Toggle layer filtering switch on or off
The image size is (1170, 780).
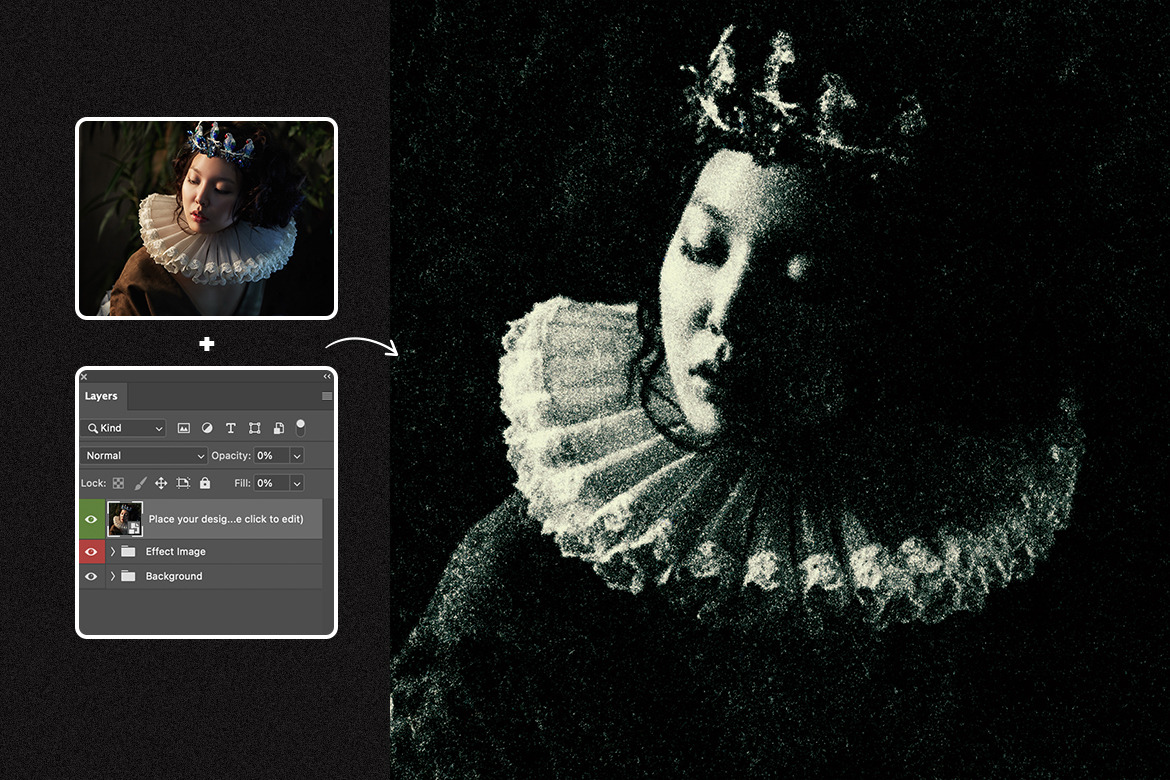(300, 427)
